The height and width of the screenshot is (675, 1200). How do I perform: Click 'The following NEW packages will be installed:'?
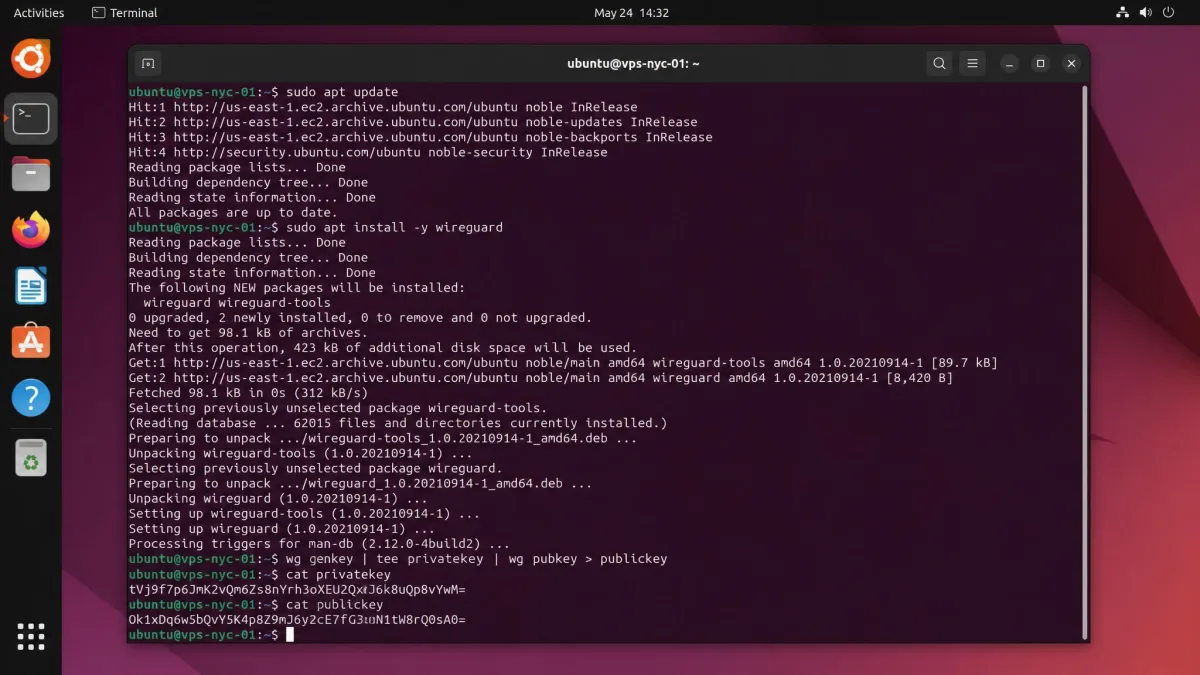coord(297,287)
